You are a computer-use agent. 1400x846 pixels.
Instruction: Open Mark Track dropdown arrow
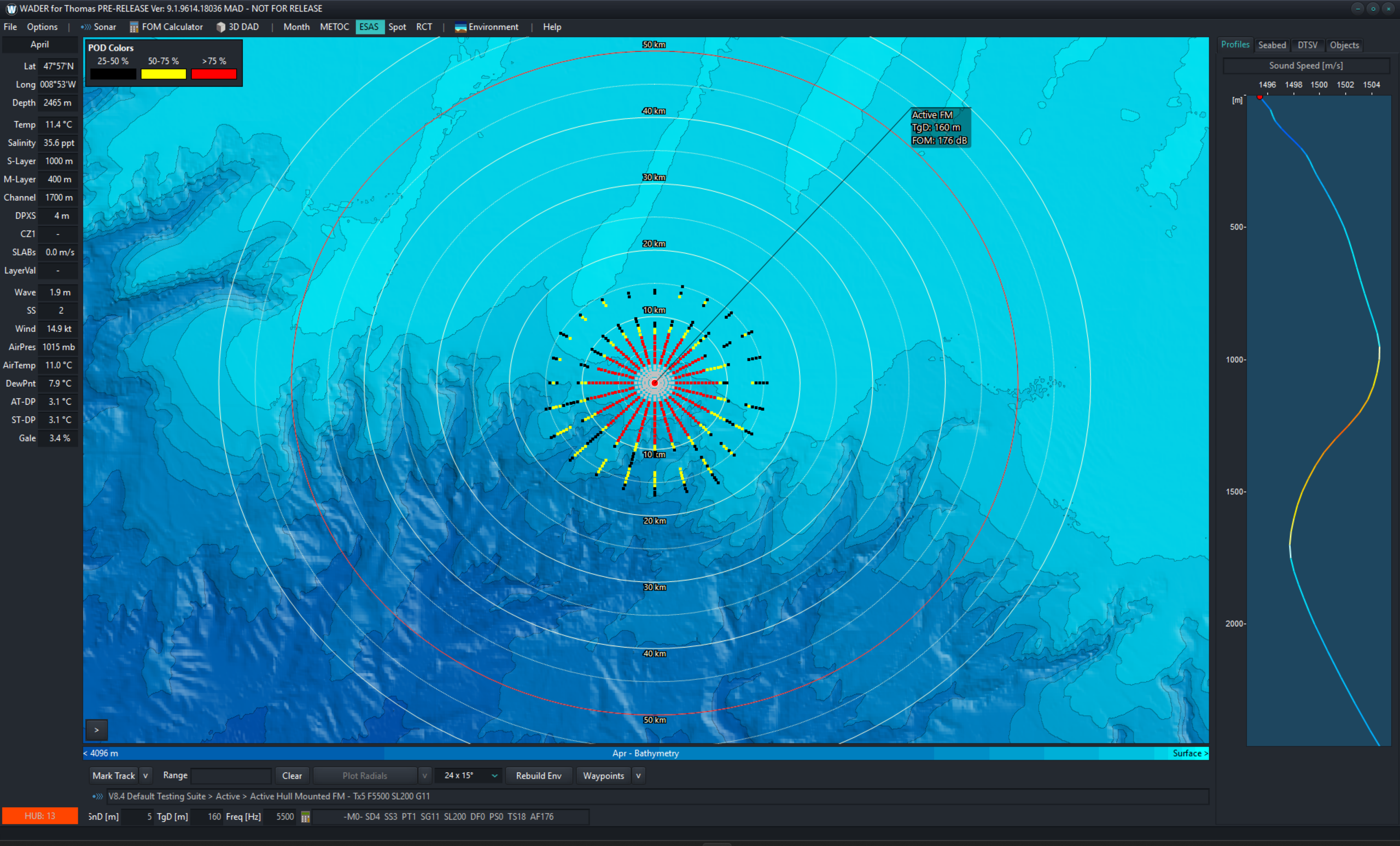pyautogui.click(x=145, y=775)
